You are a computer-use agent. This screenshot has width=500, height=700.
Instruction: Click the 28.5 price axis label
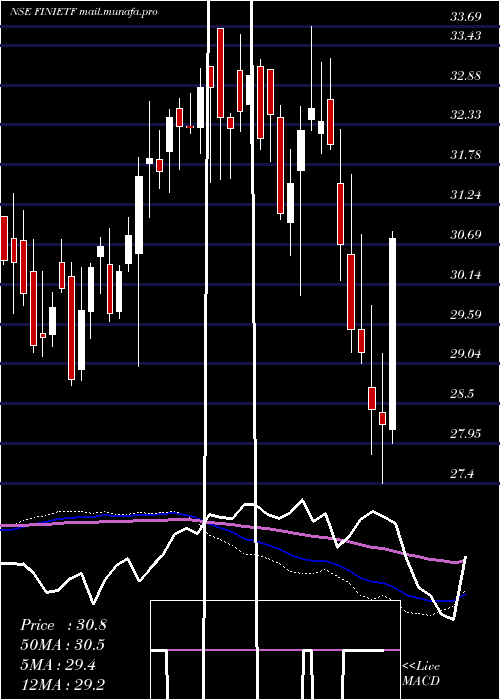click(462, 394)
